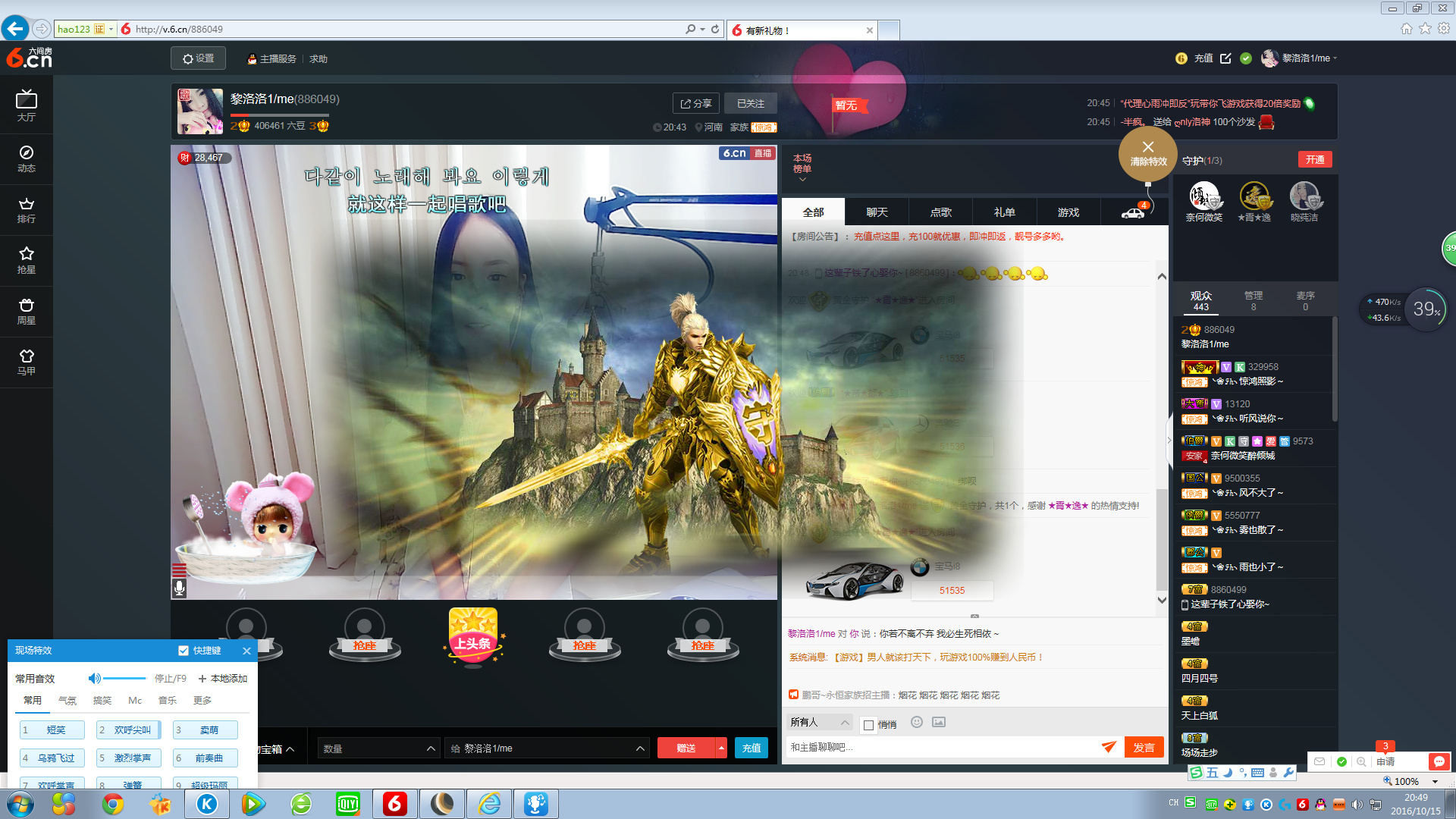
Task: Click the 已关注 followed button
Action: point(751,103)
